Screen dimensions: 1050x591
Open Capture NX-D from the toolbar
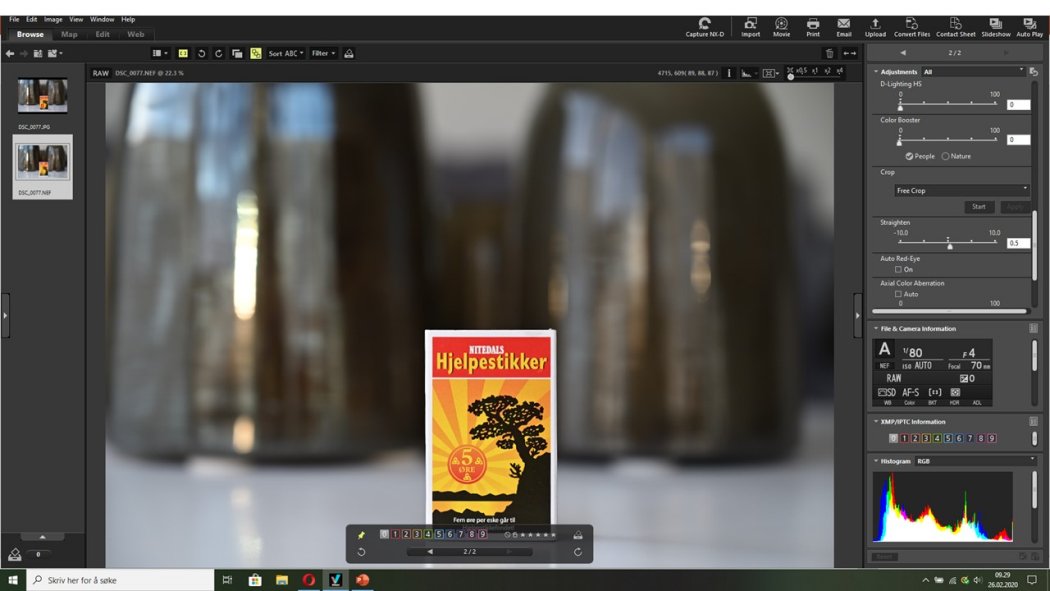(704, 26)
